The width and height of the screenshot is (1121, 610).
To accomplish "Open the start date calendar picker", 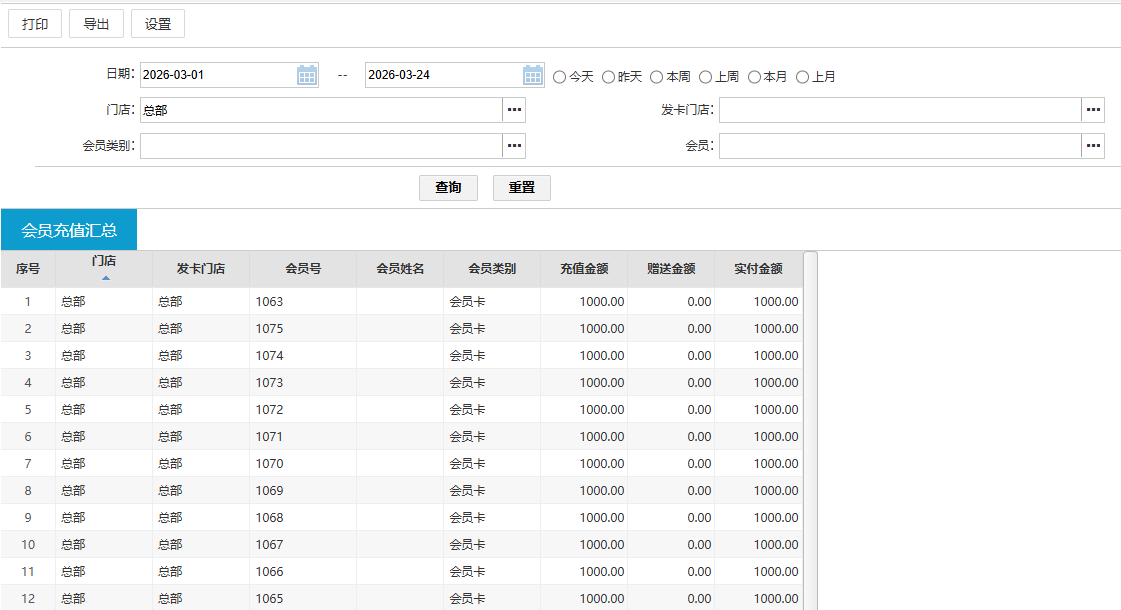I will 307,75.
